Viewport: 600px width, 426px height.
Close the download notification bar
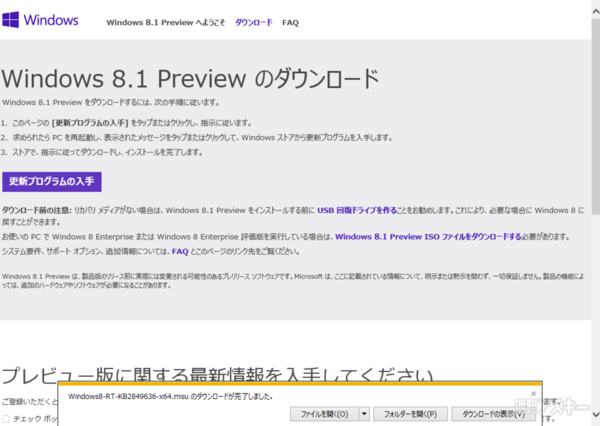533,393
